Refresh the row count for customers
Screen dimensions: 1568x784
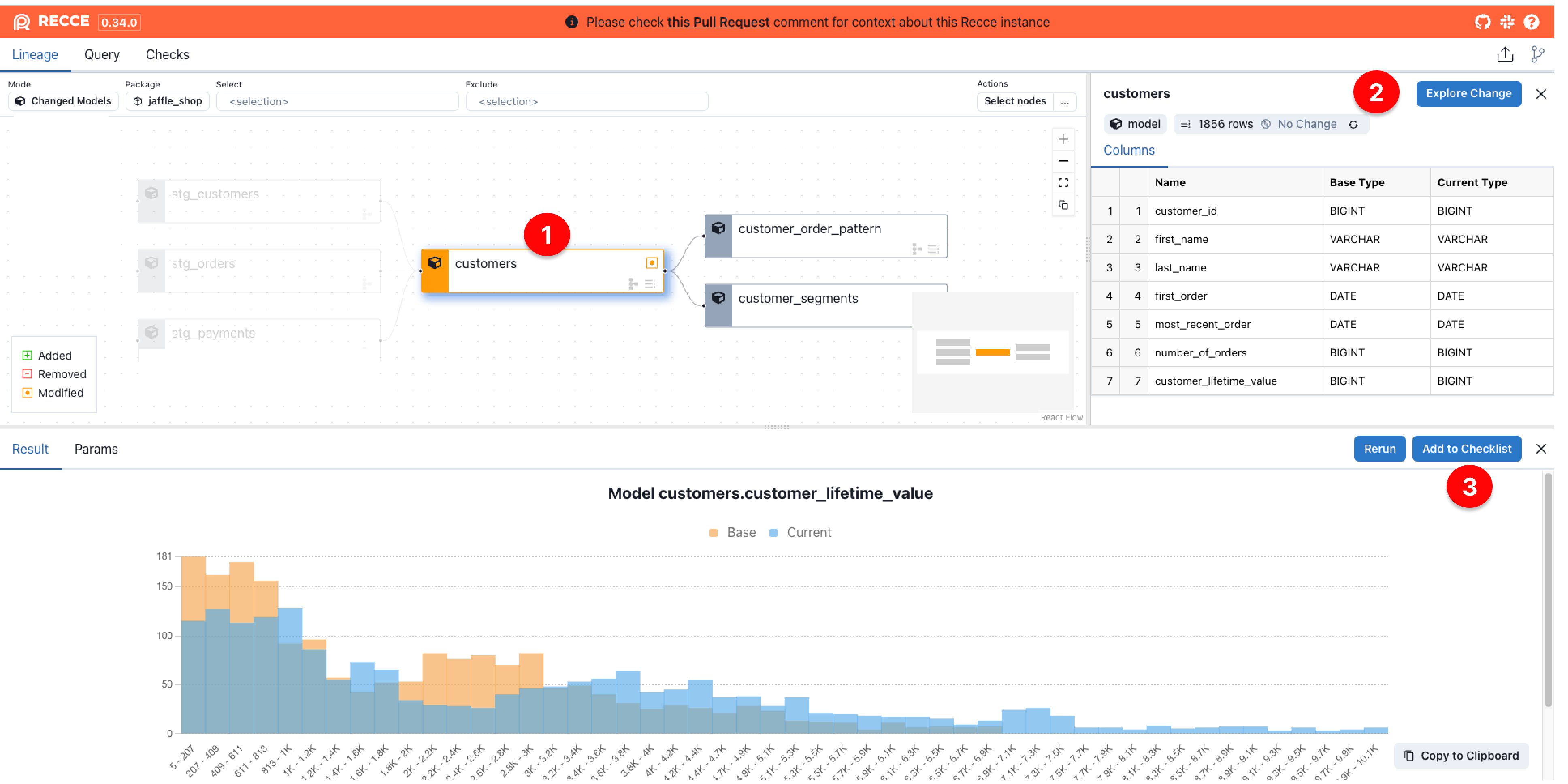1353,124
